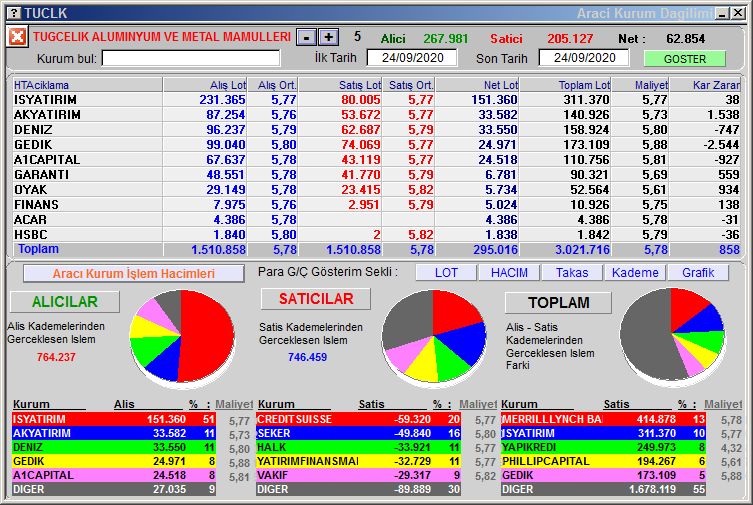Click the CREDIT SUISSE sellers row

(x=358, y=419)
